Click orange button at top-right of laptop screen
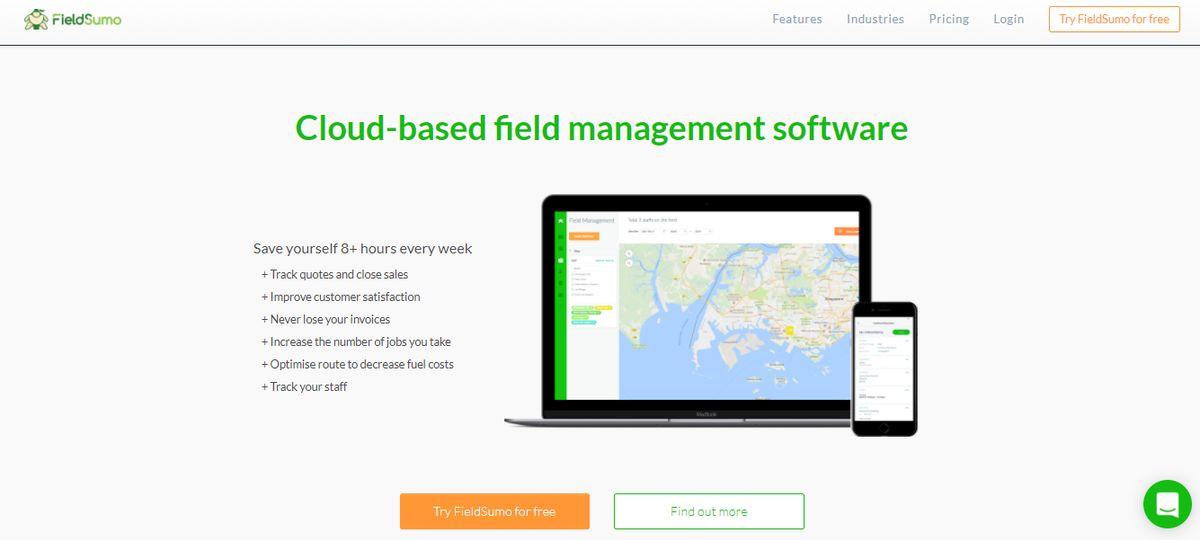 (846, 231)
